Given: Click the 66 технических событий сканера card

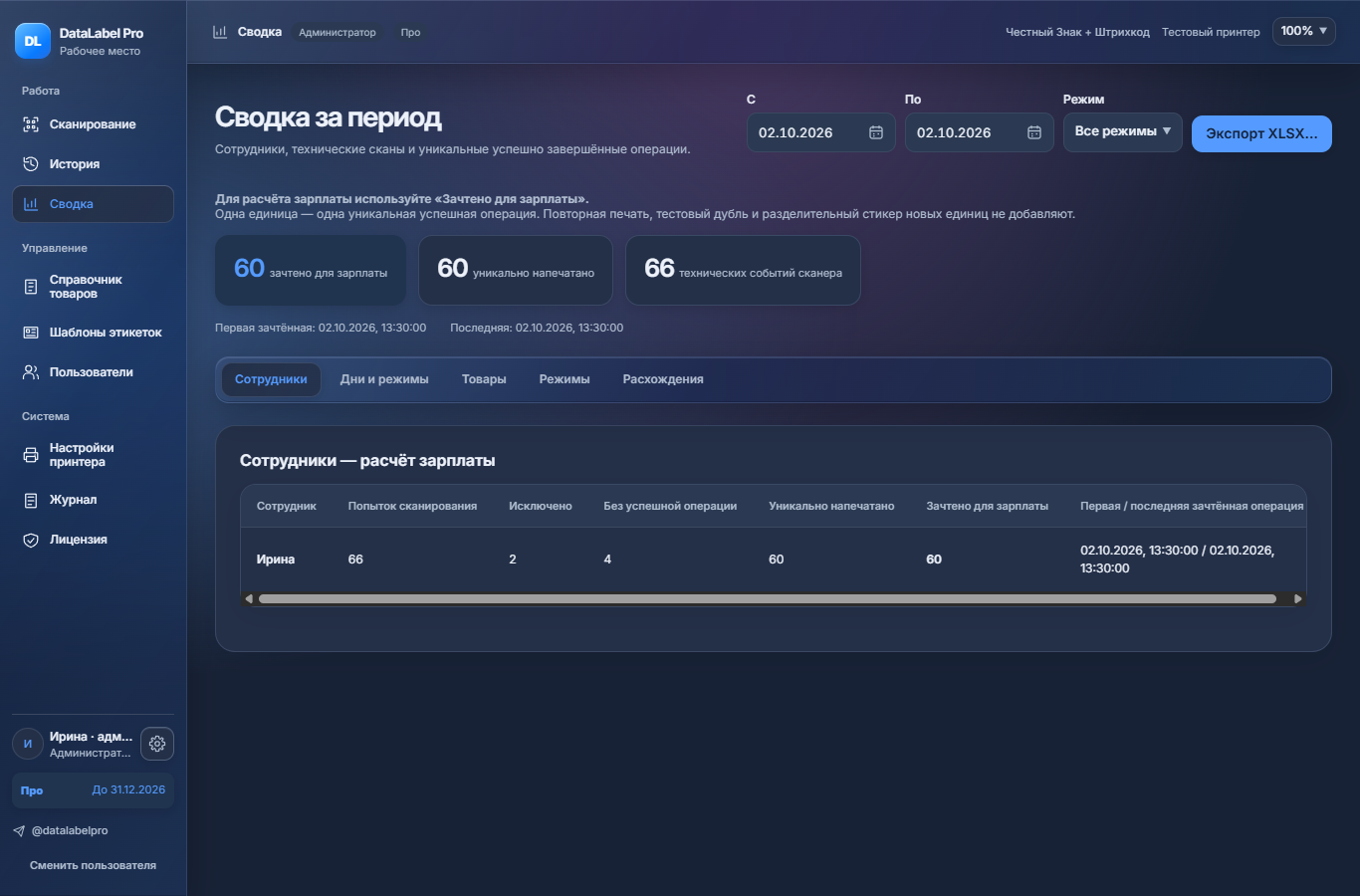Looking at the screenshot, I should point(743,270).
